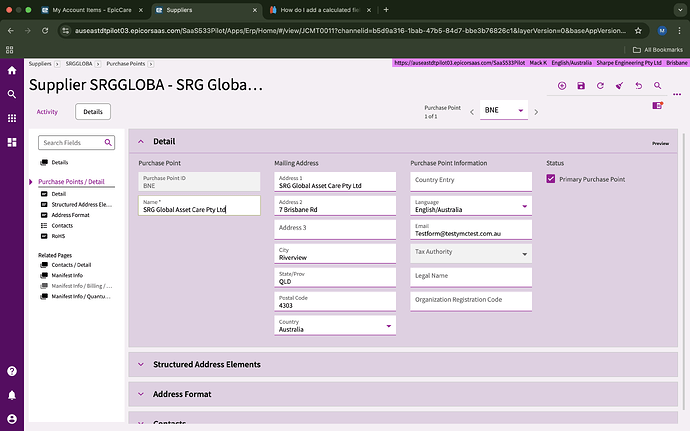The image size is (690, 431).
Task: Click the magnifier in Search Fields box
Action: pos(108,143)
